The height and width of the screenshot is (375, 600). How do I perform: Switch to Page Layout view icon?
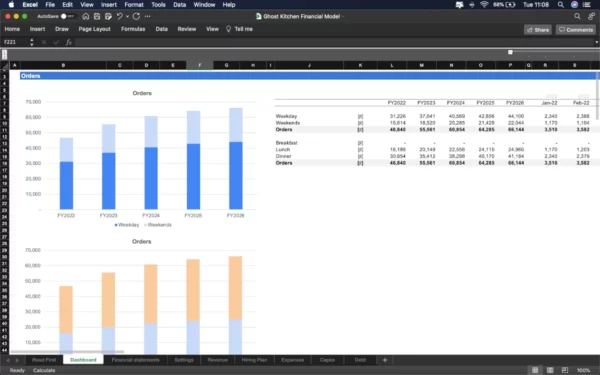[550, 370]
